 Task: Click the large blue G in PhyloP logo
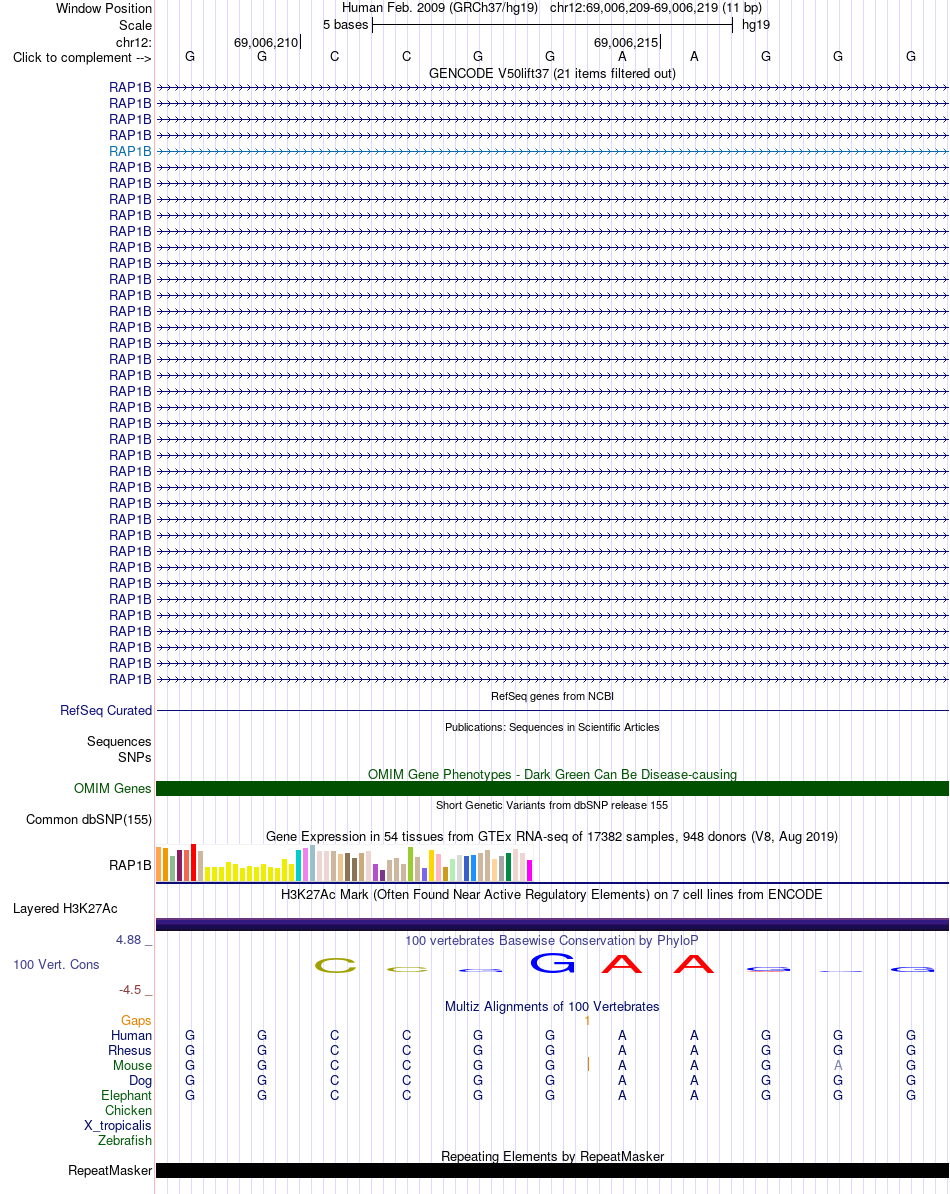[x=552, y=963]
